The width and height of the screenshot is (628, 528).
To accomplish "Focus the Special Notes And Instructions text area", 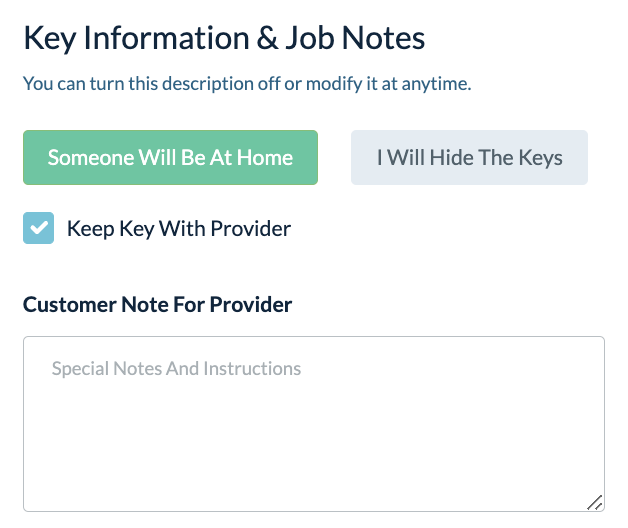I will point(313,424).
